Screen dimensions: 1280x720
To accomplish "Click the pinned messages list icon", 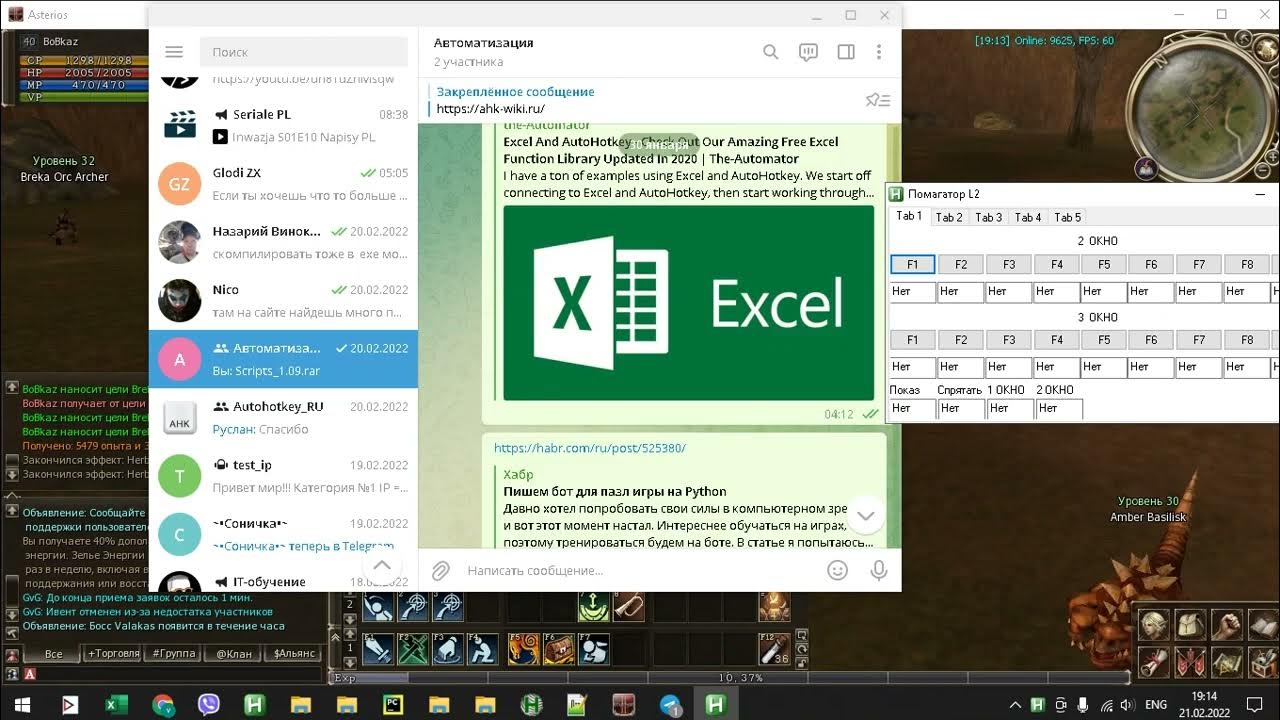I will click(x=878, y=100).
